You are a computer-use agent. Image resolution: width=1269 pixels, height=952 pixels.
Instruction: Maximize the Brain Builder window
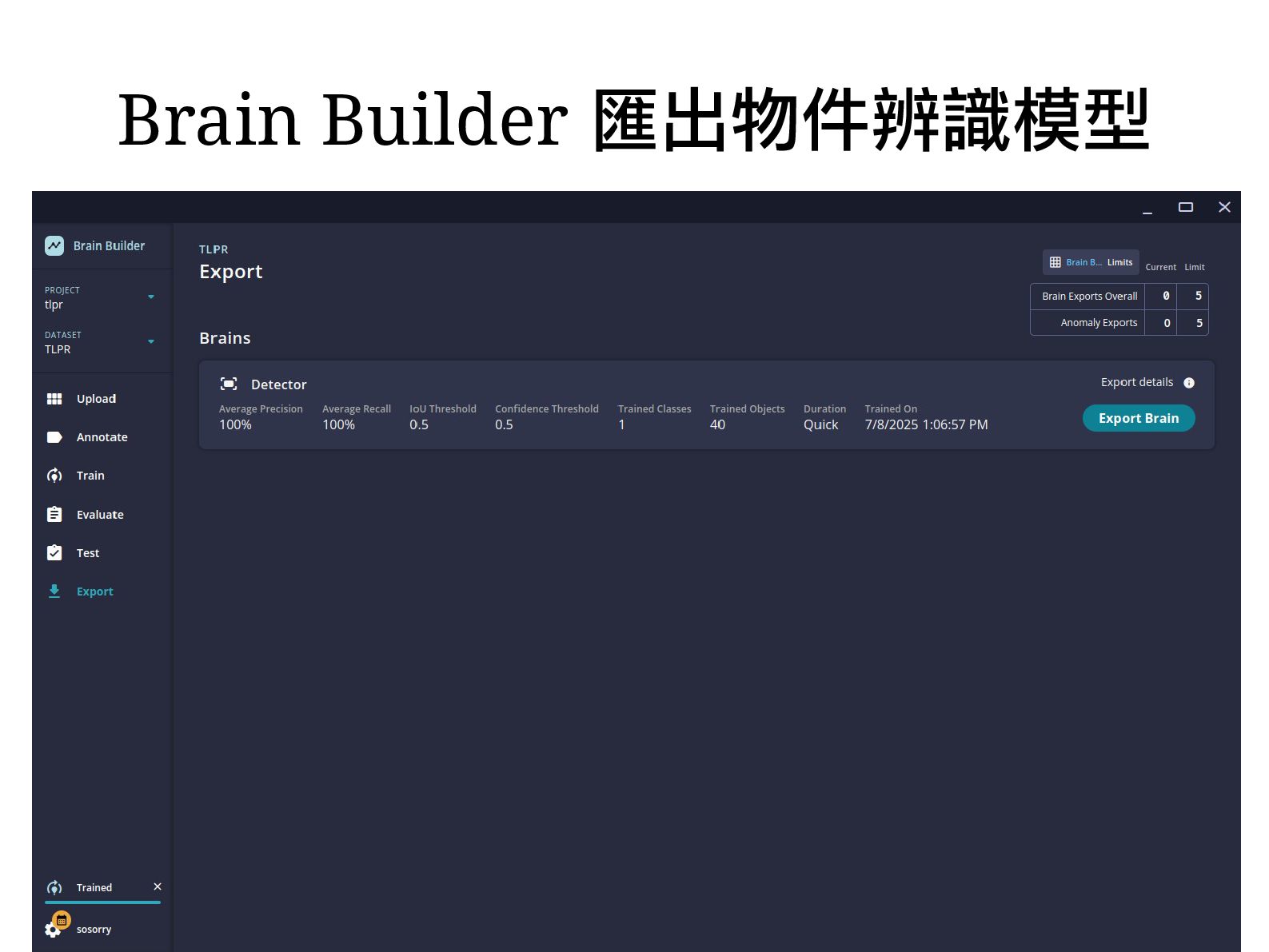click(1186, 207)
